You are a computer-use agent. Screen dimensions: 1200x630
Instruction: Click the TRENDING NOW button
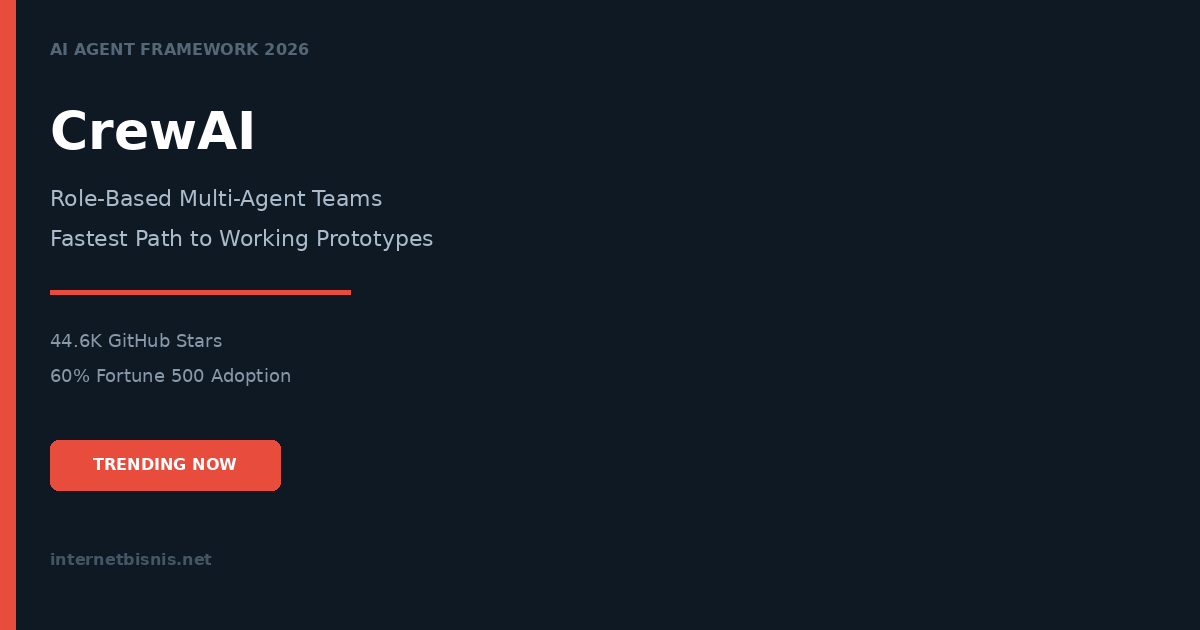coord(165,465)
